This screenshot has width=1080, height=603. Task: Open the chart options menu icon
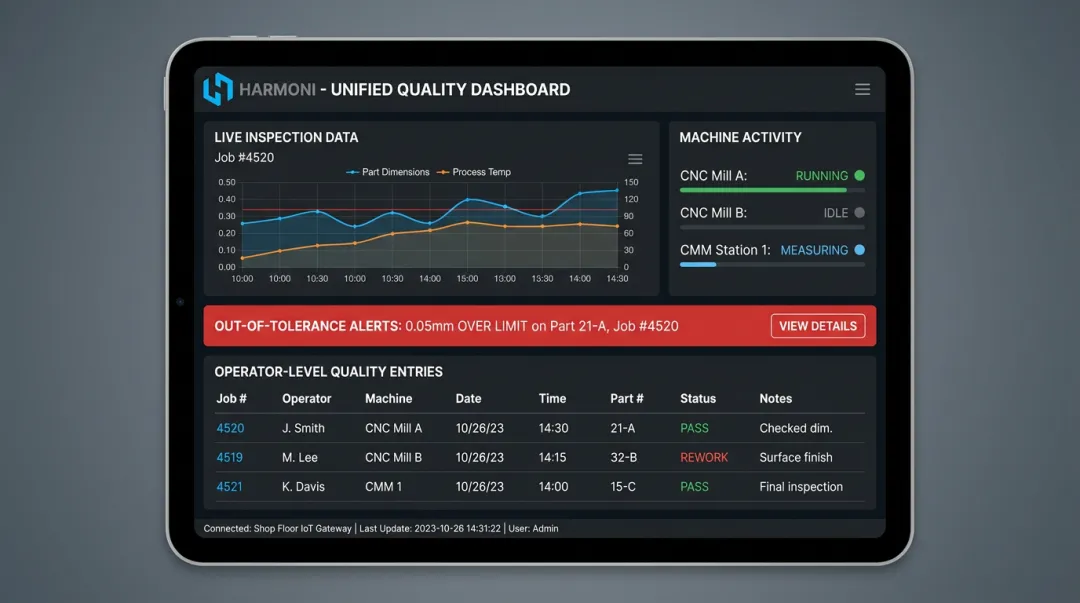click(x=635, y=159)
